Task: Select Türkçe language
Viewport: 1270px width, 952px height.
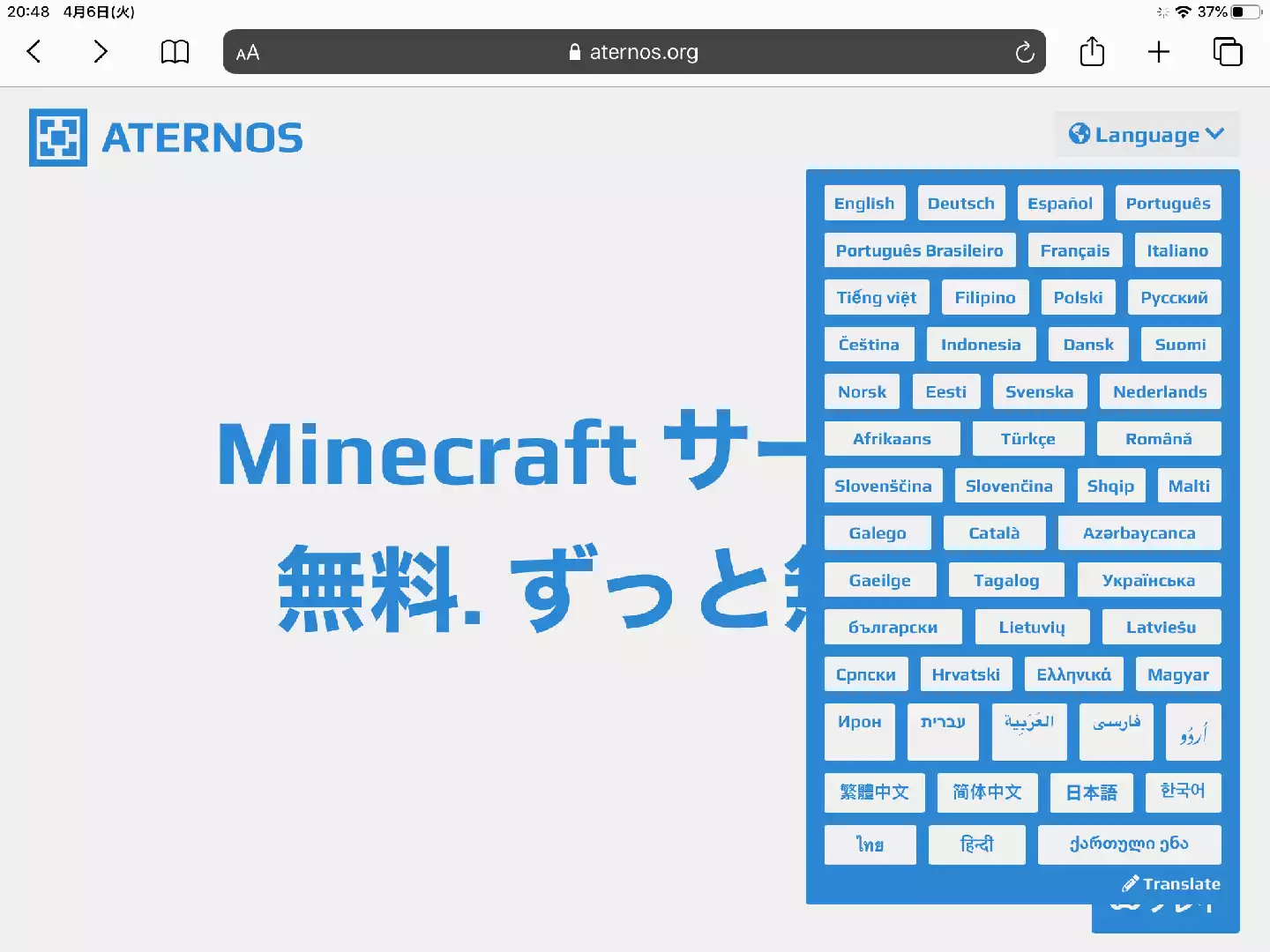Action: [x=1028, y=438]
